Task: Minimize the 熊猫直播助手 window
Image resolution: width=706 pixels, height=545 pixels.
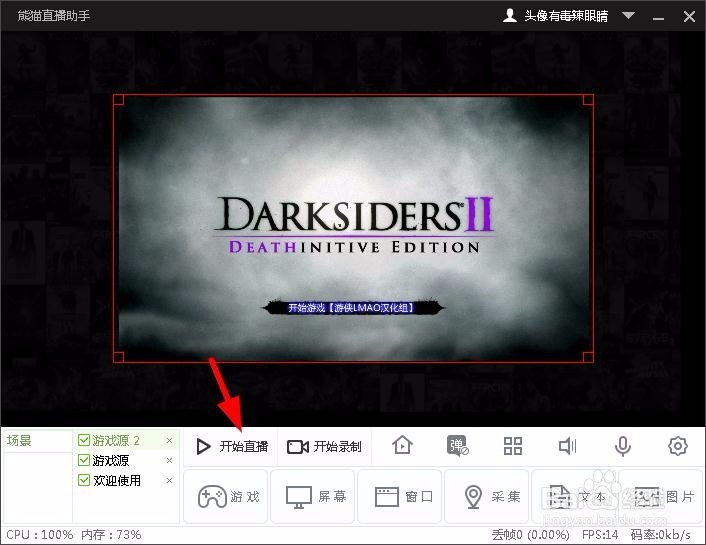Action: click(x=658, y=17)
